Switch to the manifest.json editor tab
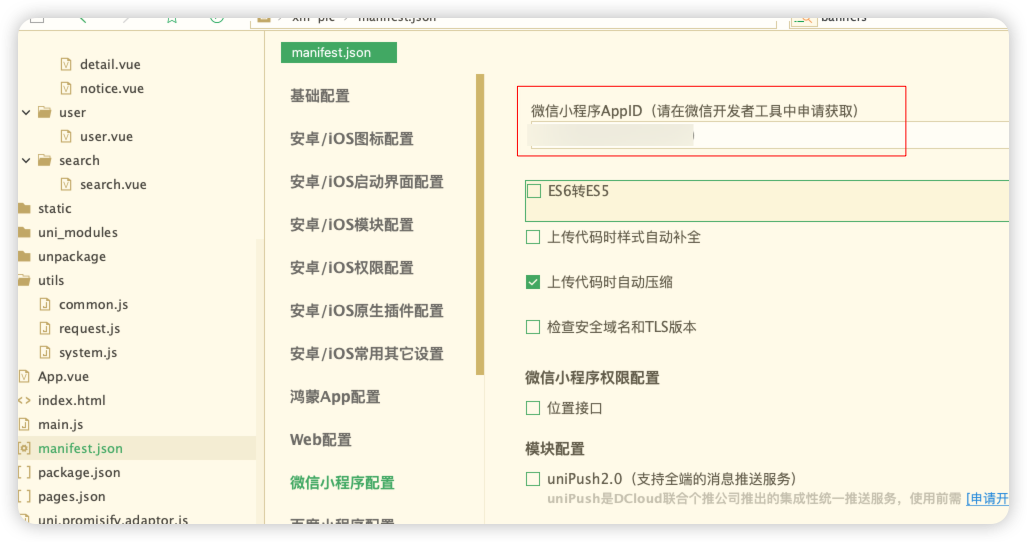This screenshot has height=542, width=1027. [x=339, y=52]
